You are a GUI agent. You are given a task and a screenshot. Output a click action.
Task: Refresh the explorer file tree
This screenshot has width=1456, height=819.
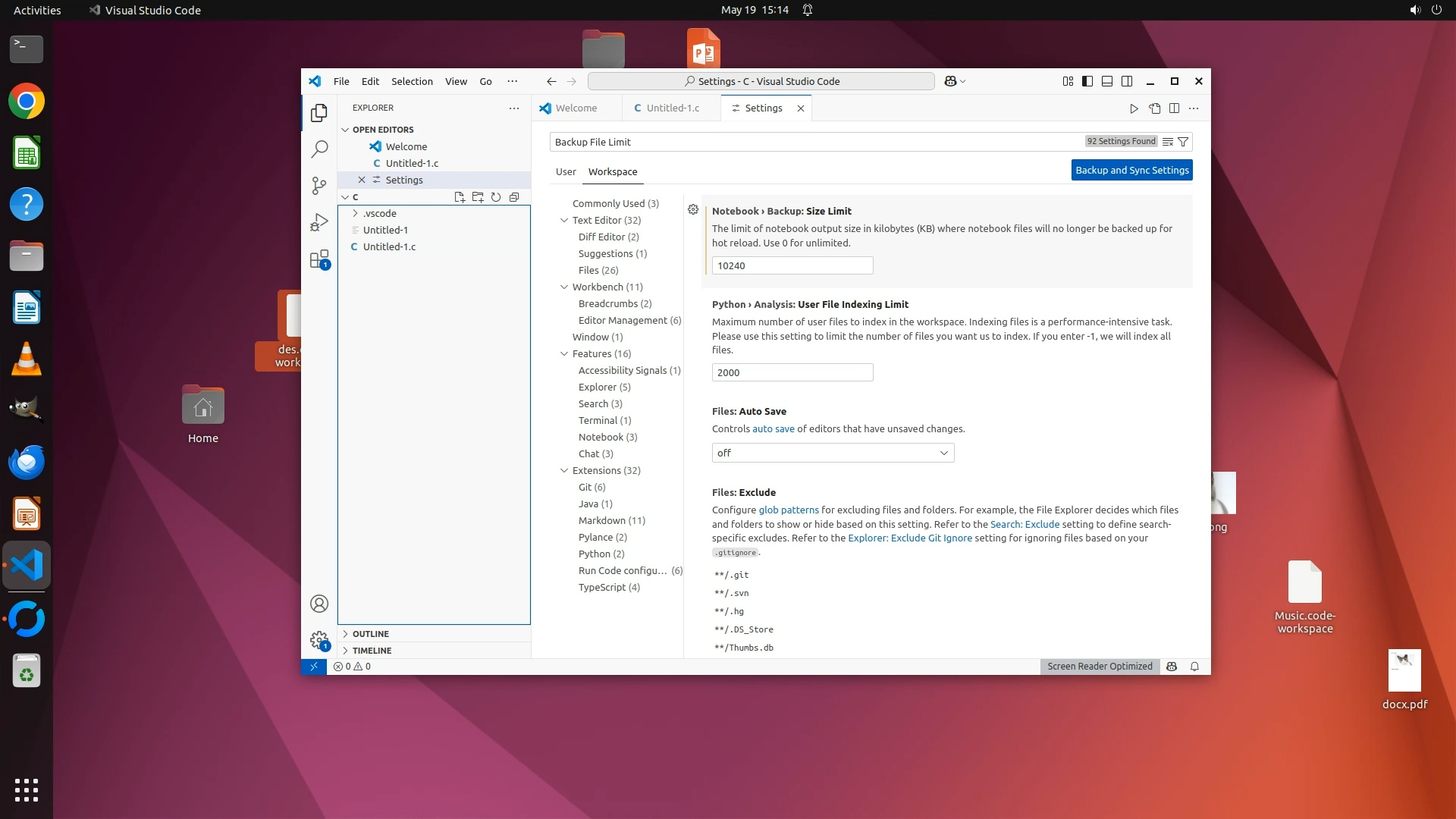click(496, 197)
